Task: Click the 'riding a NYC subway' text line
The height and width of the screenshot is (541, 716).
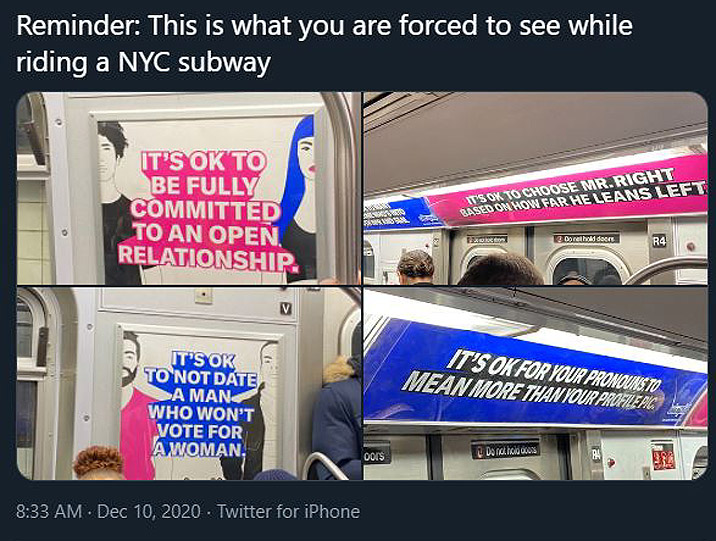Action: [143, 61]
